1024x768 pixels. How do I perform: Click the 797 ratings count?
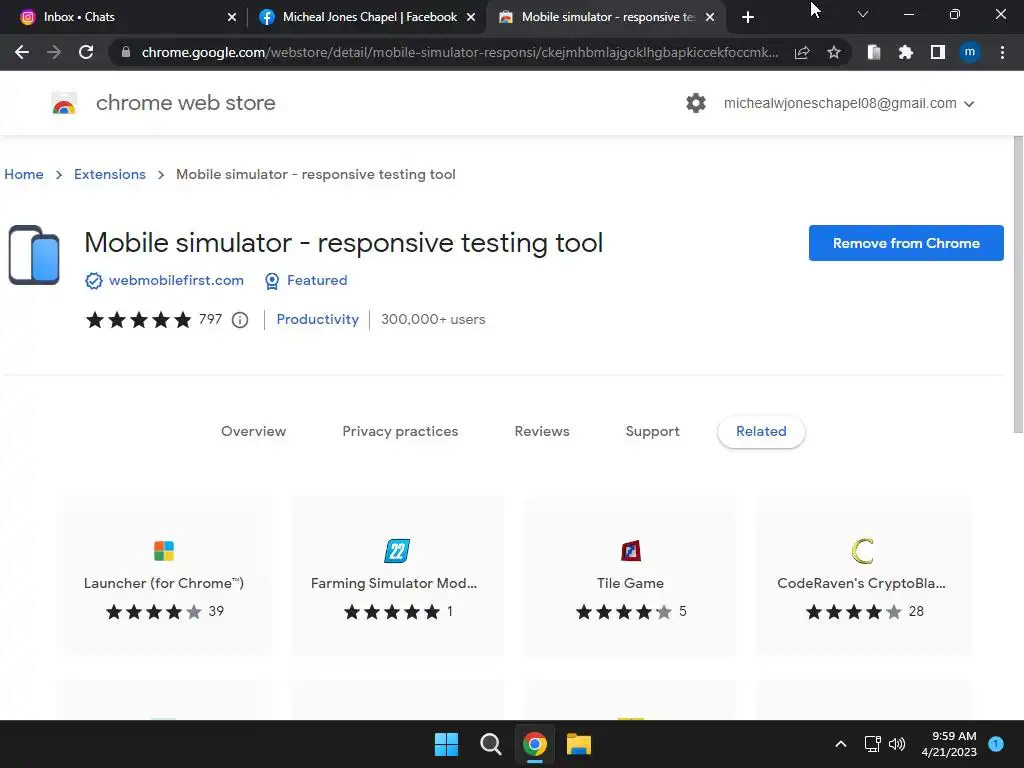tap(210, 319)
